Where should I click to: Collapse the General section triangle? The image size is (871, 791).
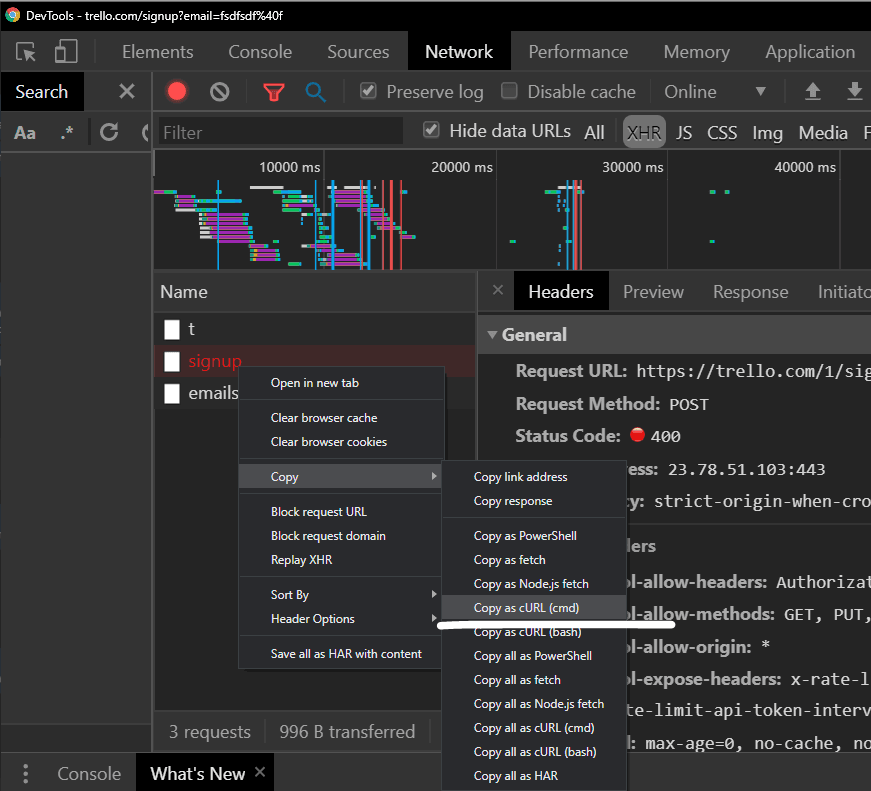coord(492,334)
